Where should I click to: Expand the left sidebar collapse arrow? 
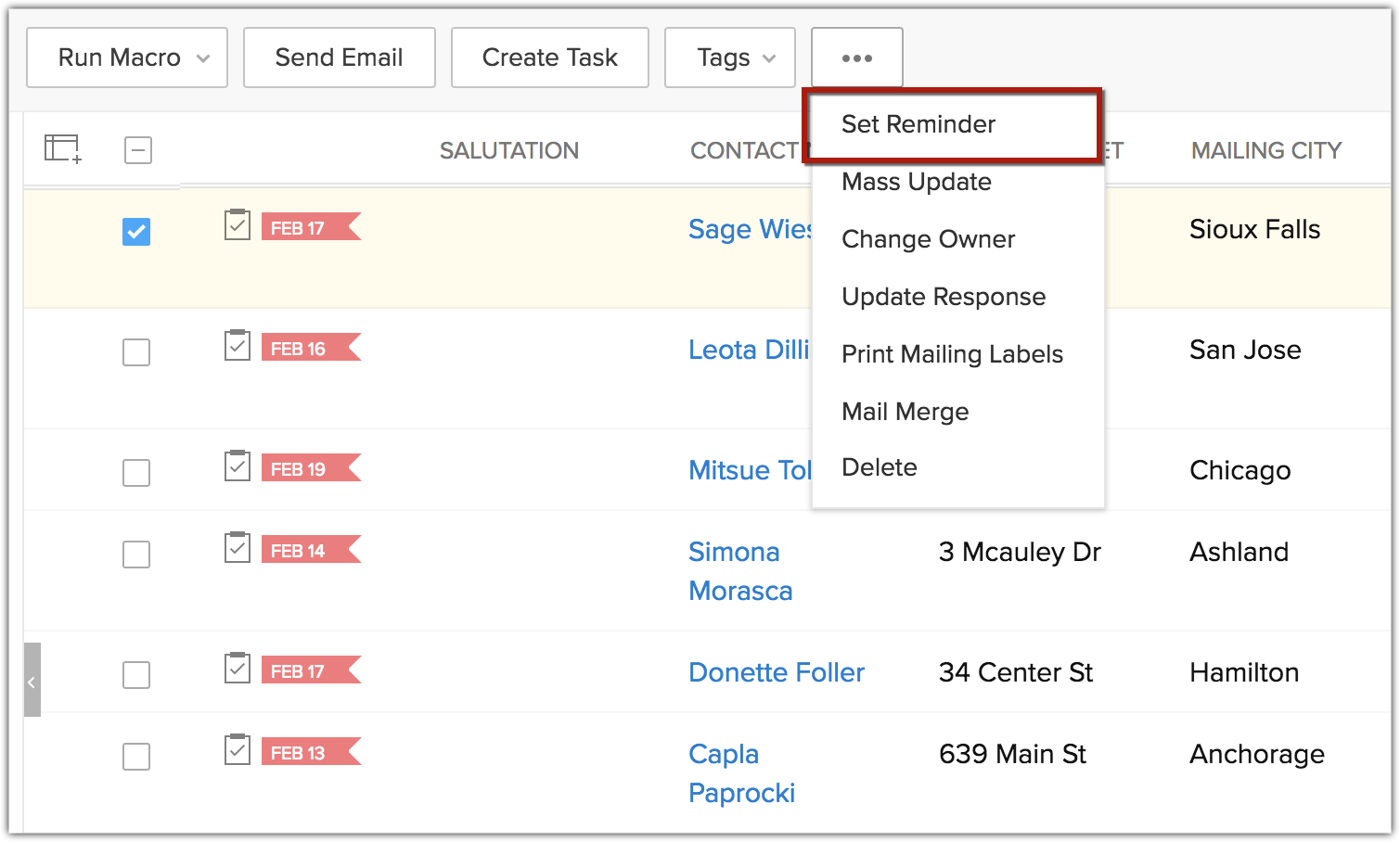tap(32, 681)
